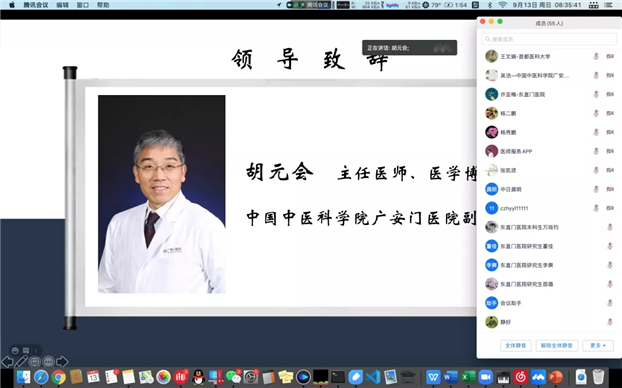Viewport: 622px width, 388px height.
Task: Click the 解除全体静音 button
Action: pyautogui.click(x=557, y=346)
